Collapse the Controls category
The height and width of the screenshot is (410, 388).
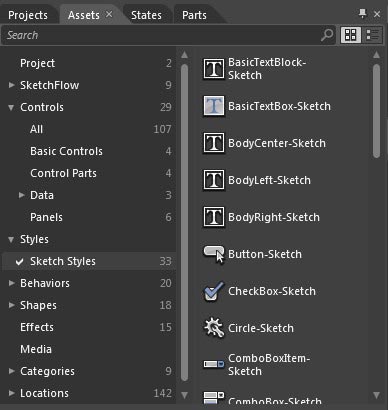[11, 107]
